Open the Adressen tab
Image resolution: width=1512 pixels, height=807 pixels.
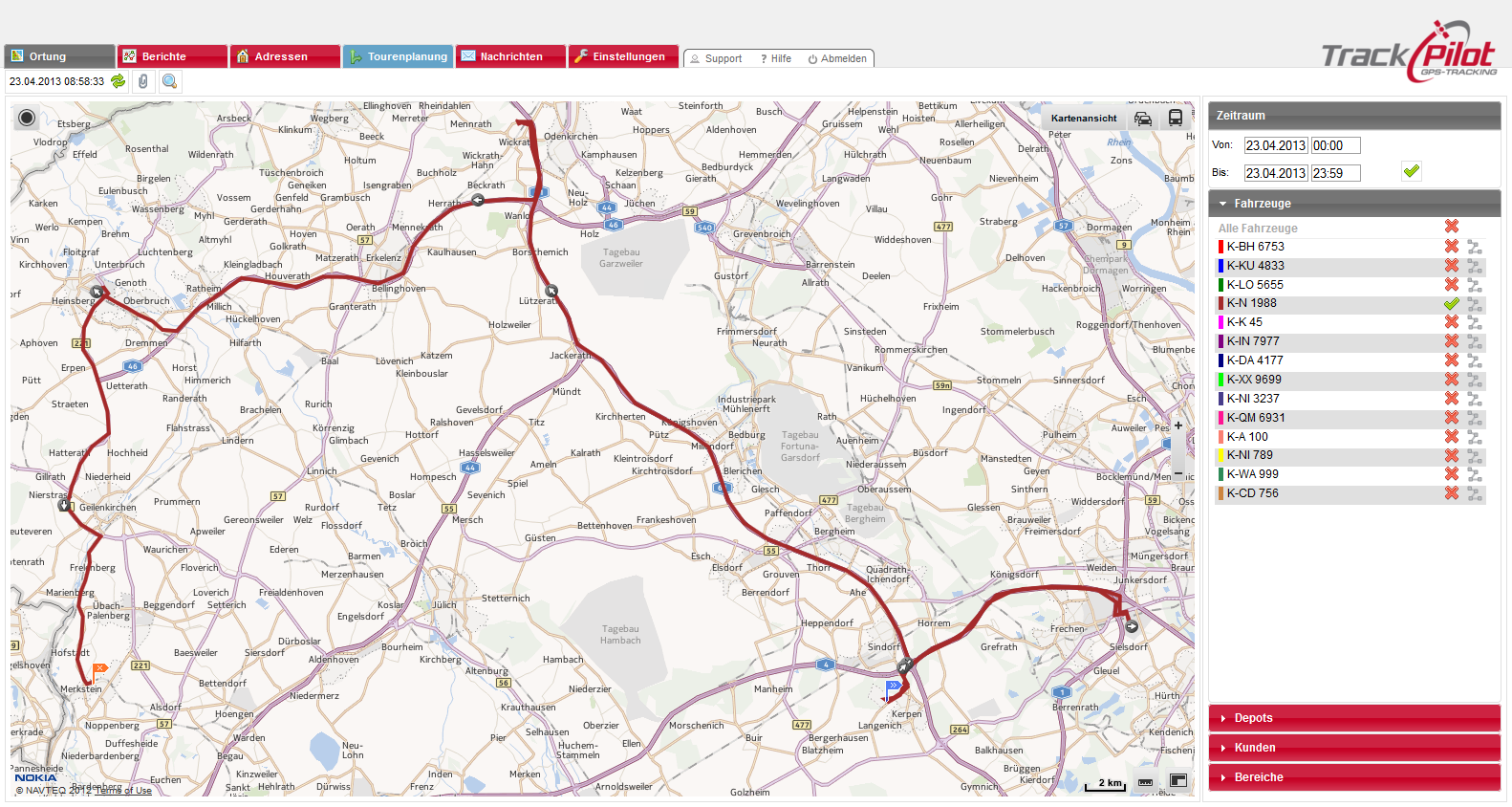[285, 56]
